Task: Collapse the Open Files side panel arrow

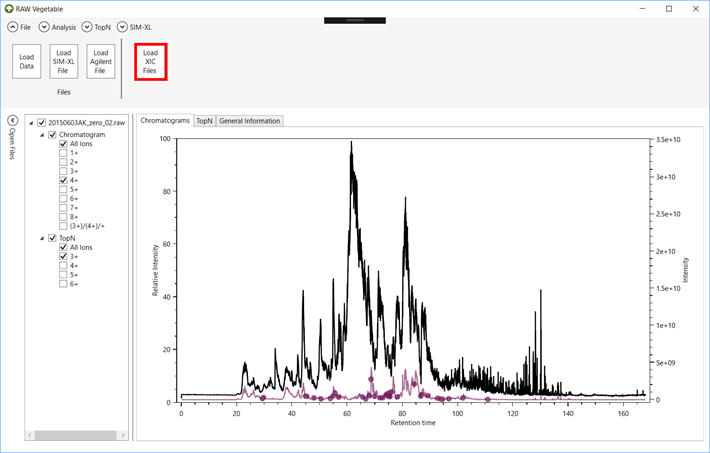Action: 13,120
